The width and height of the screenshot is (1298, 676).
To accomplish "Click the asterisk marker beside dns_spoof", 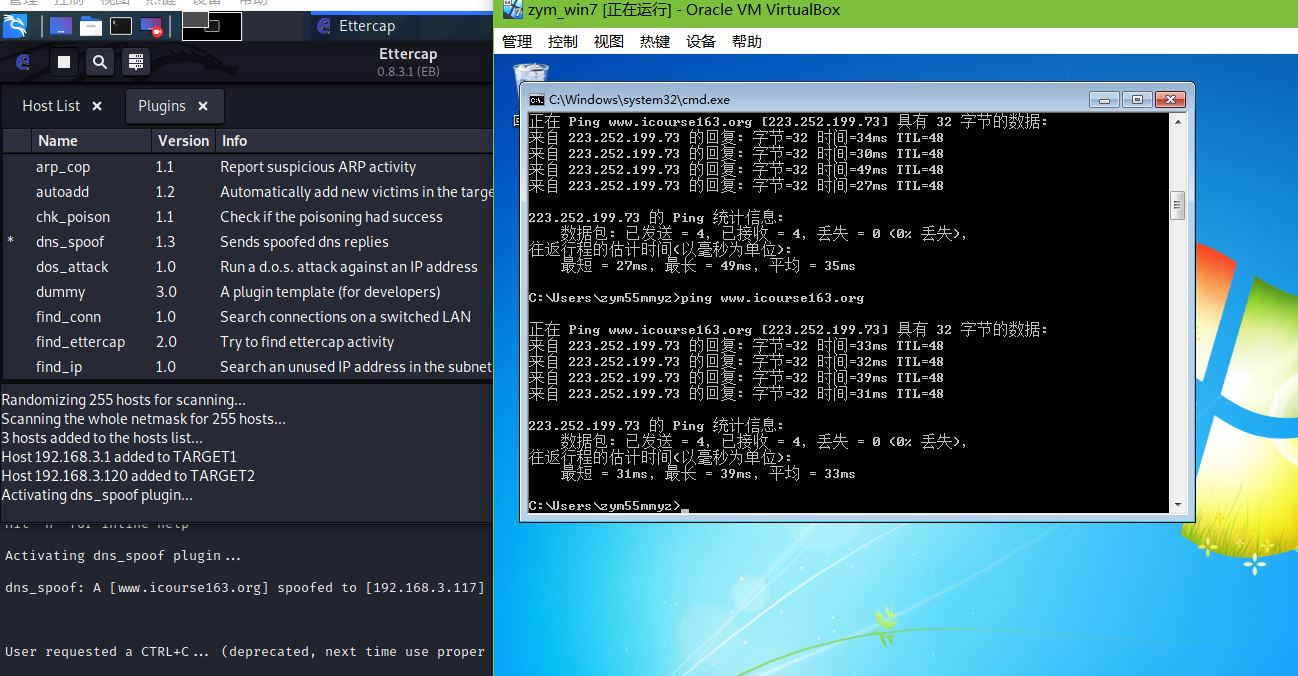I will (11, 243).
